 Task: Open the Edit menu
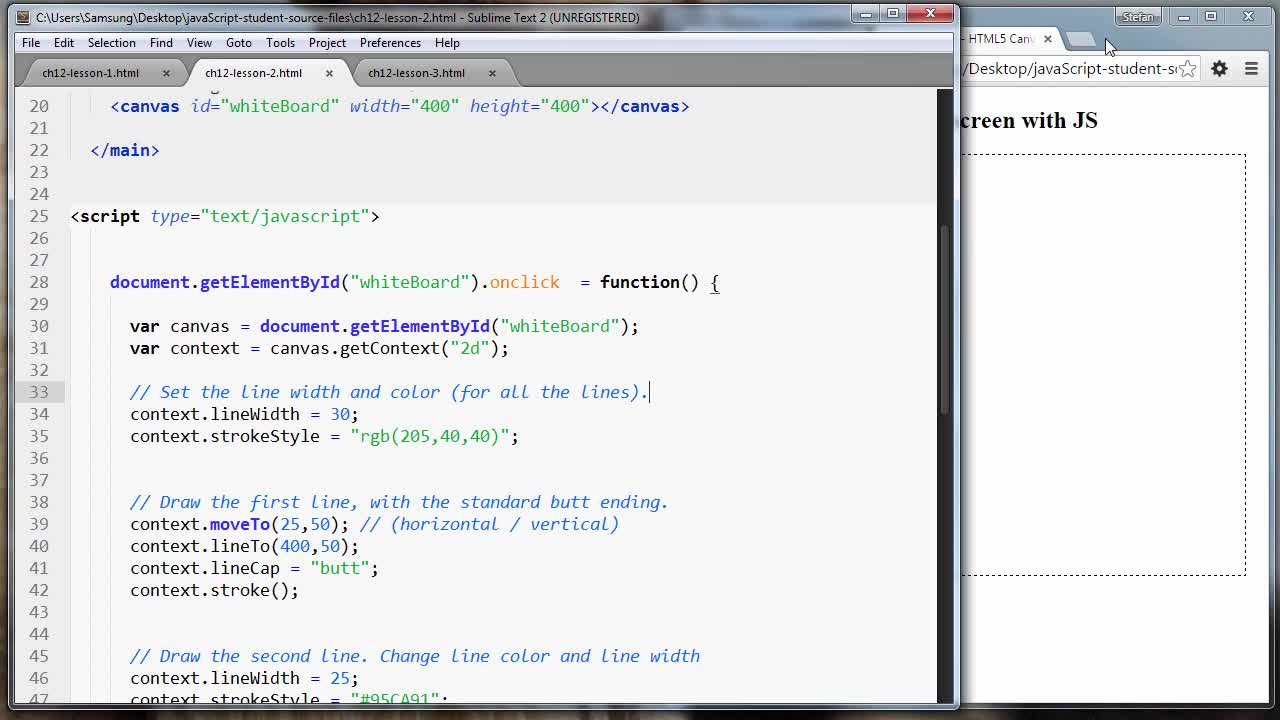[64, 43]
